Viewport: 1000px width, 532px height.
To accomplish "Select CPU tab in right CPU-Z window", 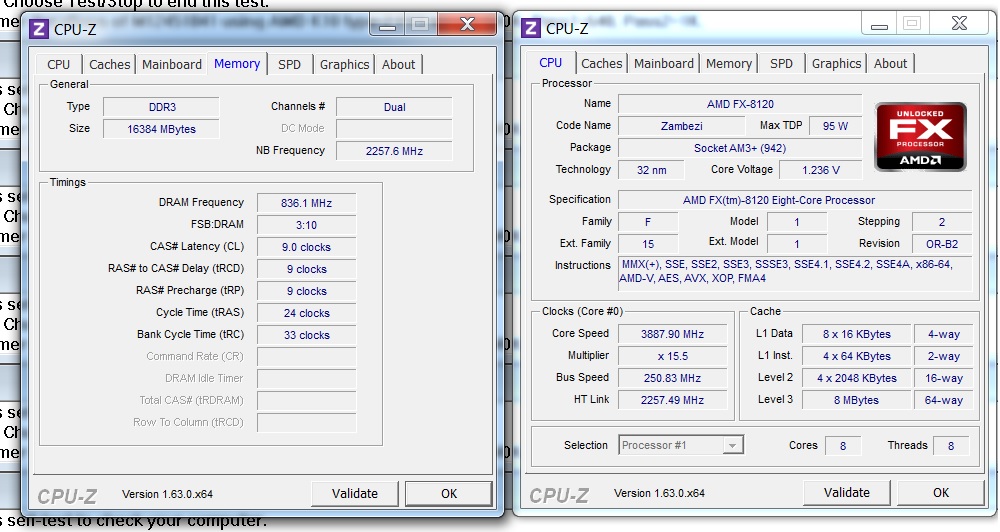I will (550, 63).
